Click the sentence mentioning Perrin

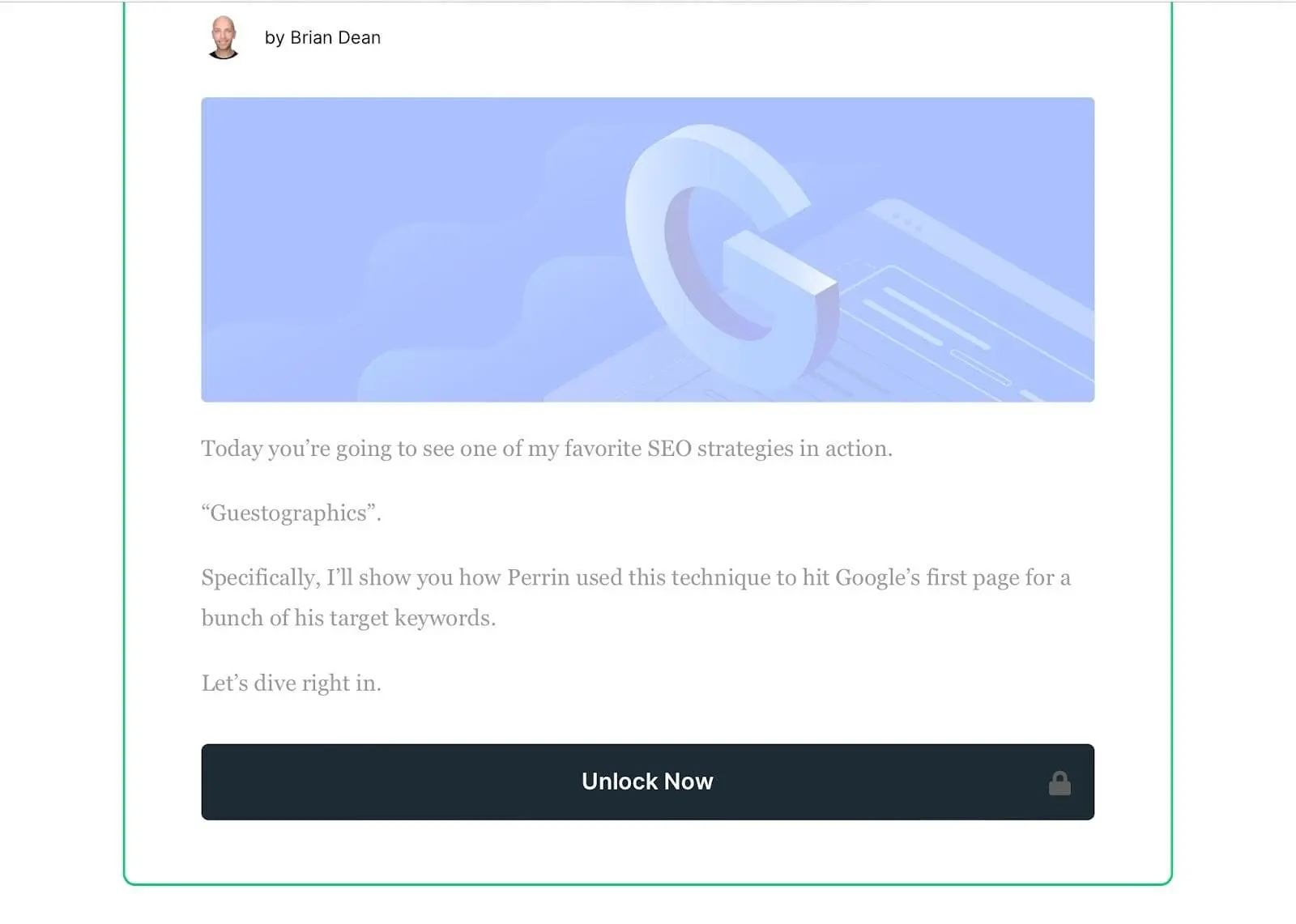point(636,577)
